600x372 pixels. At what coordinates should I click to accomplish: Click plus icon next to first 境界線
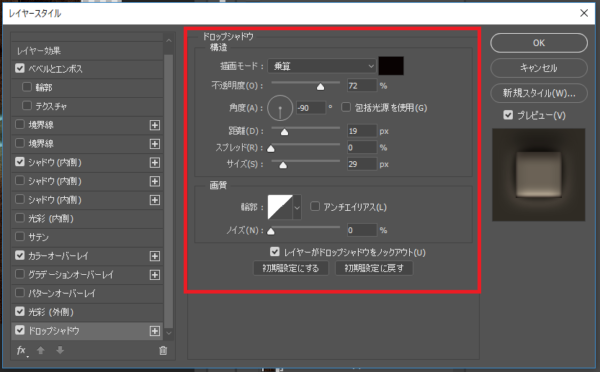point(155,125)
